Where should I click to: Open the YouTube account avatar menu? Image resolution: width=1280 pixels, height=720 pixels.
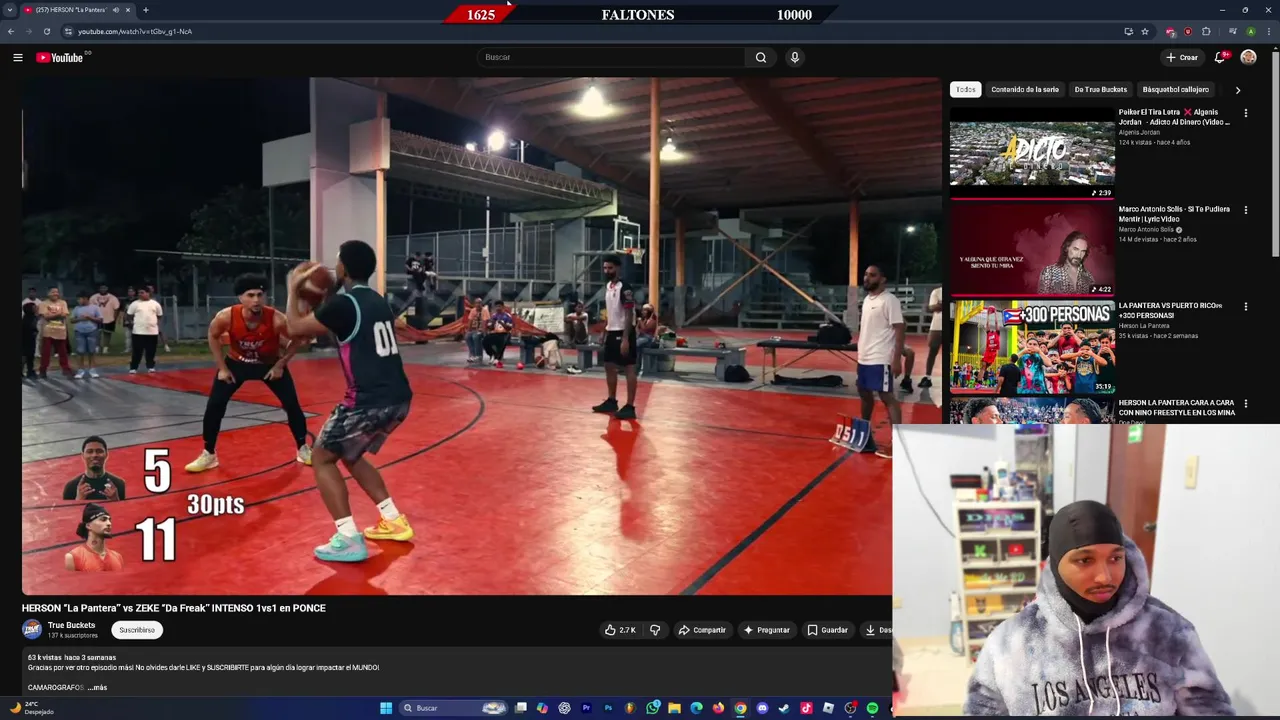(x=1248, y=57)
